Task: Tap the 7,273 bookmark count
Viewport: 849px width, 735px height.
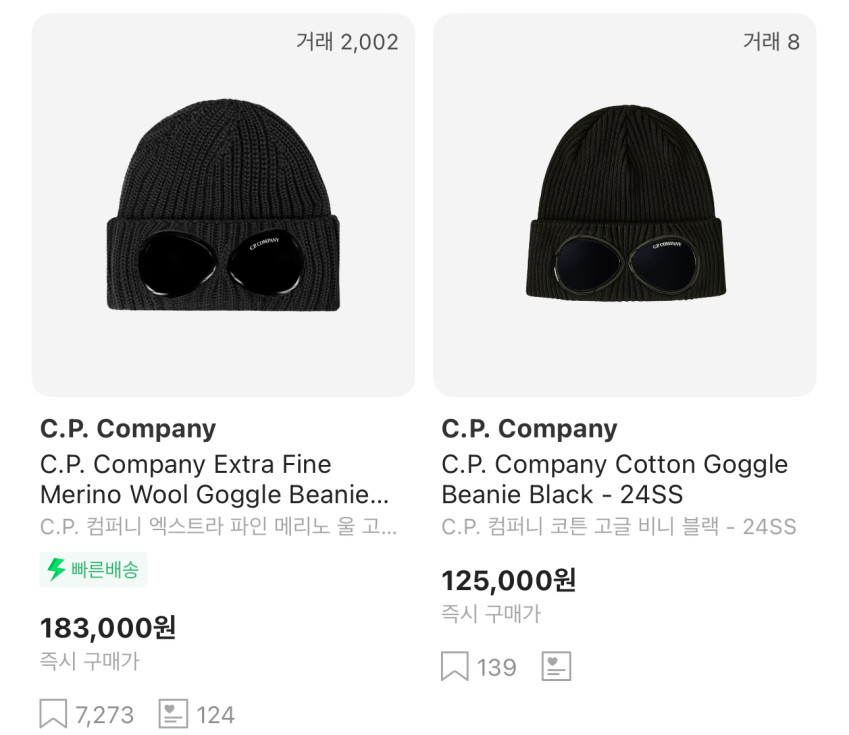Action: [x=105, y=715]
